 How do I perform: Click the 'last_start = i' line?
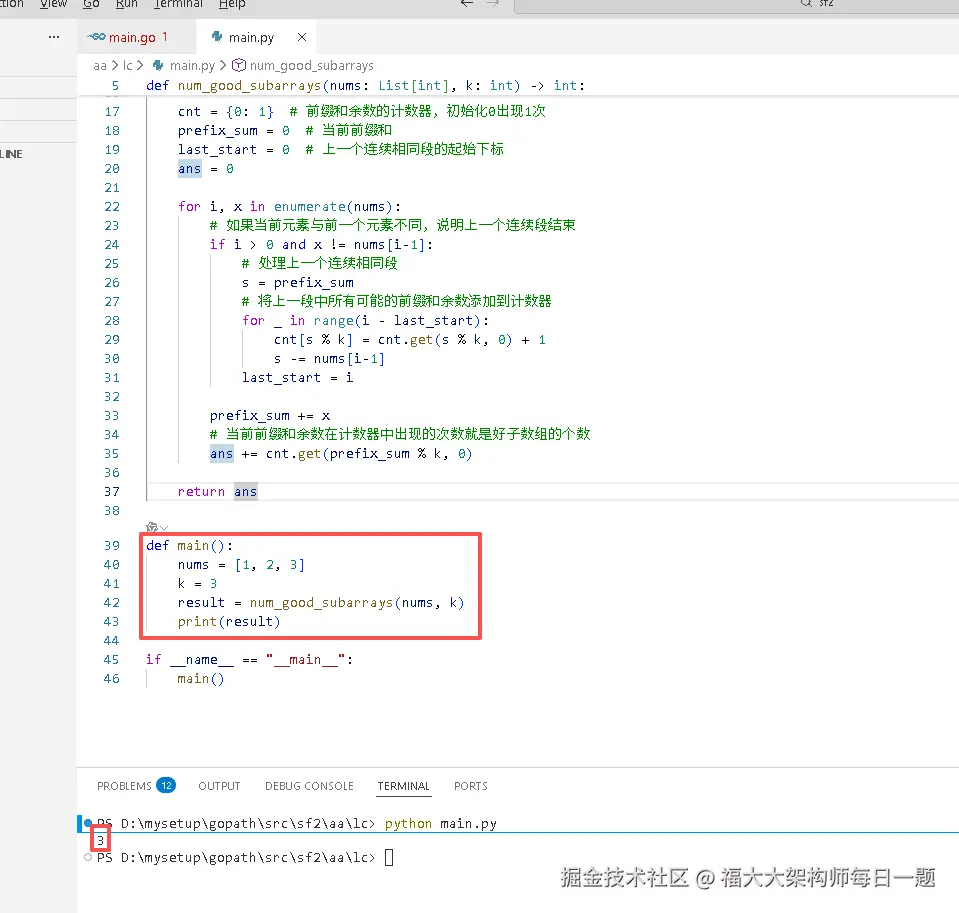pyautogui.click(x=297, y=377)
